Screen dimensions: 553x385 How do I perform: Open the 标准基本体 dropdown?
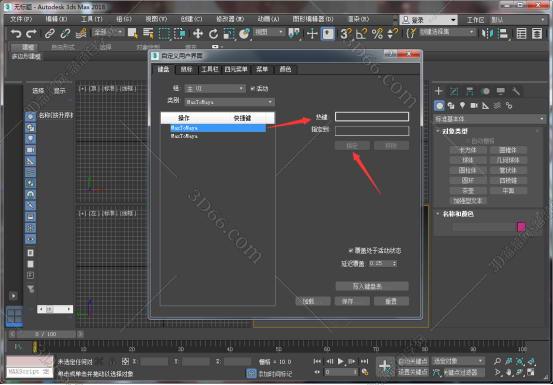click(x=490, y=119)
